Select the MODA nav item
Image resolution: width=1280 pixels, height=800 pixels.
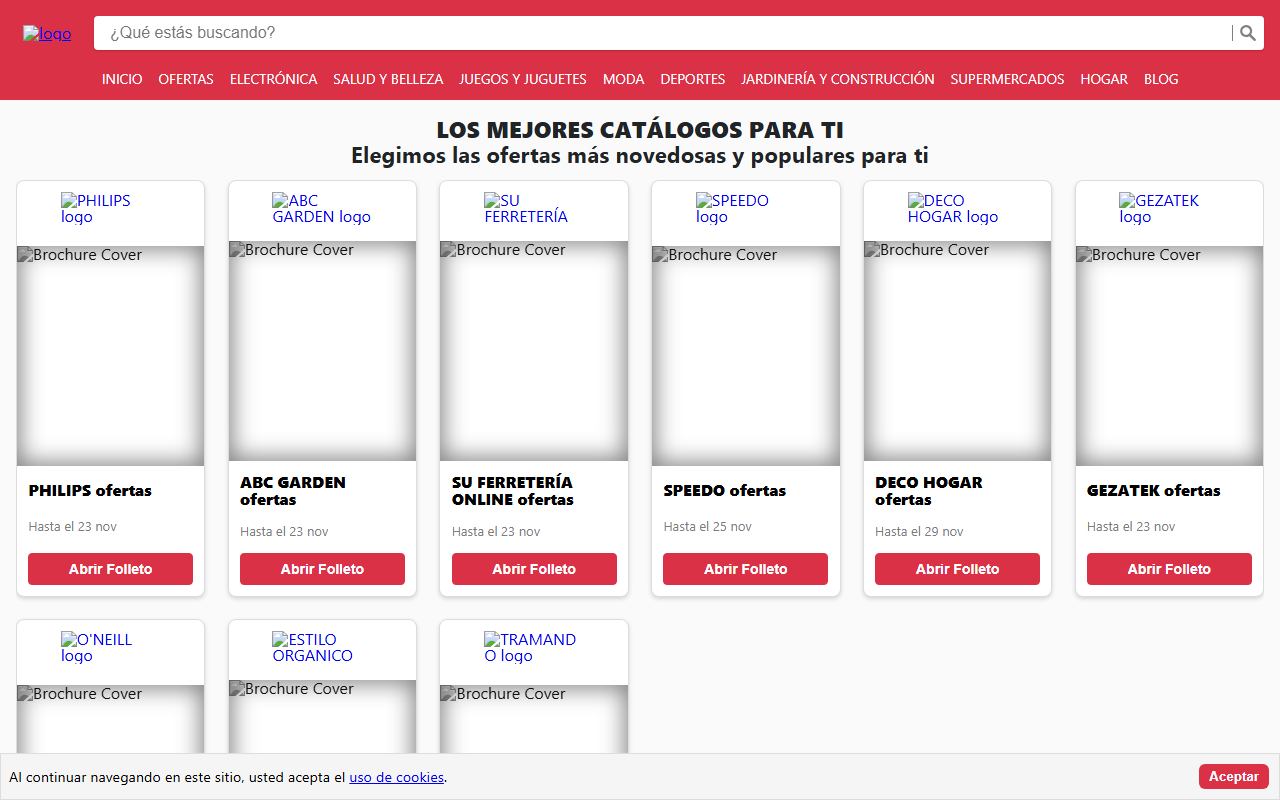pyautogui.click(x=623, y=79)
